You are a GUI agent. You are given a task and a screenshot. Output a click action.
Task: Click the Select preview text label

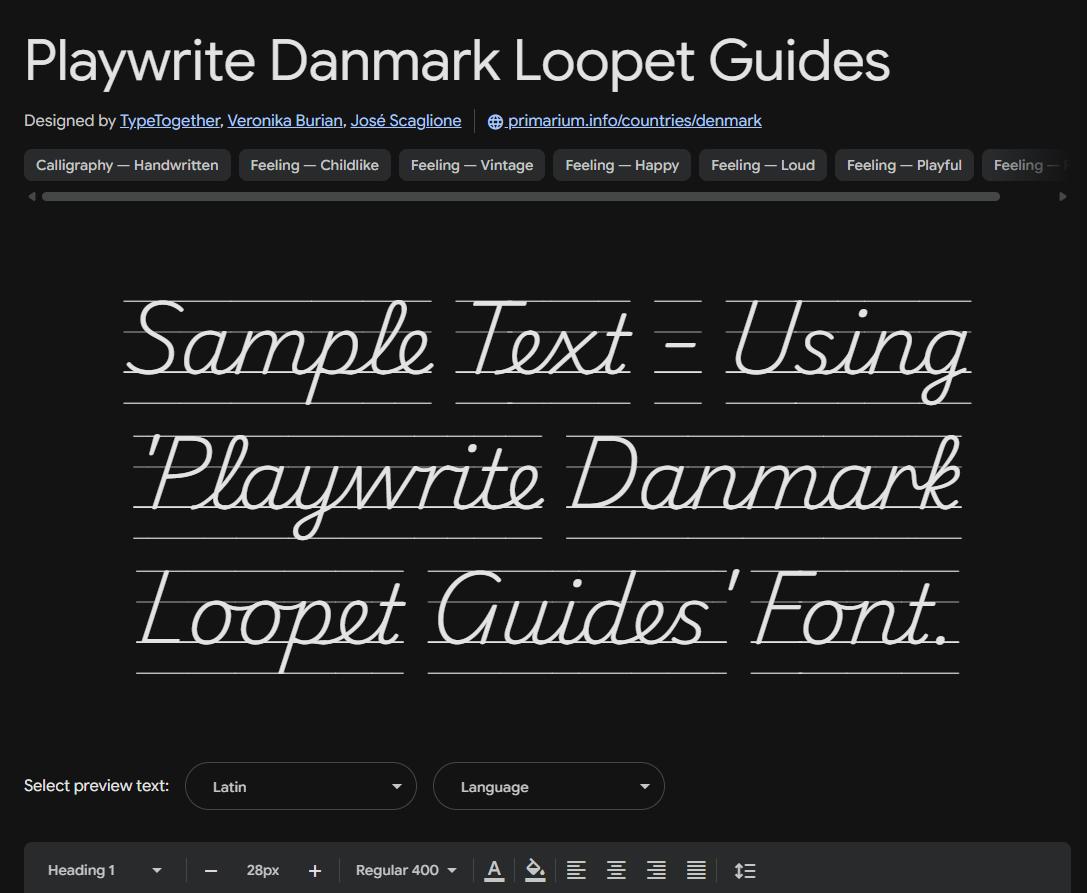click(96, 786)
